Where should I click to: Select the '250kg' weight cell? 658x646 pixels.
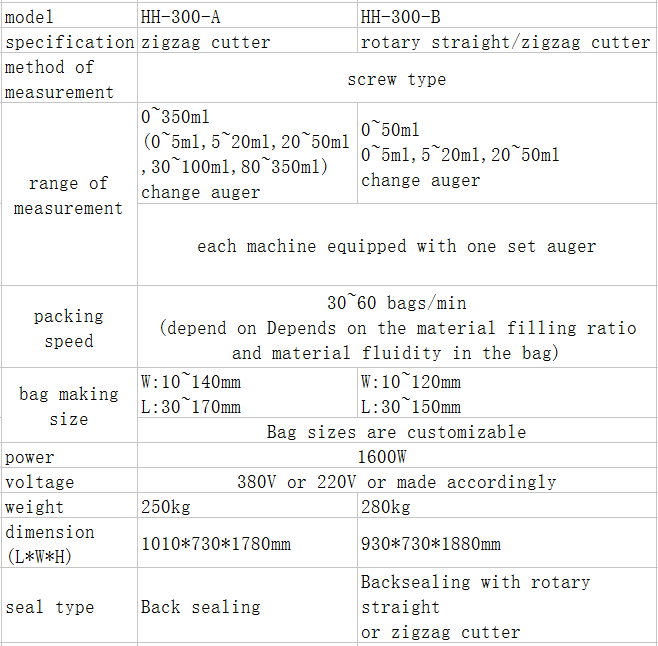[246, 507]
